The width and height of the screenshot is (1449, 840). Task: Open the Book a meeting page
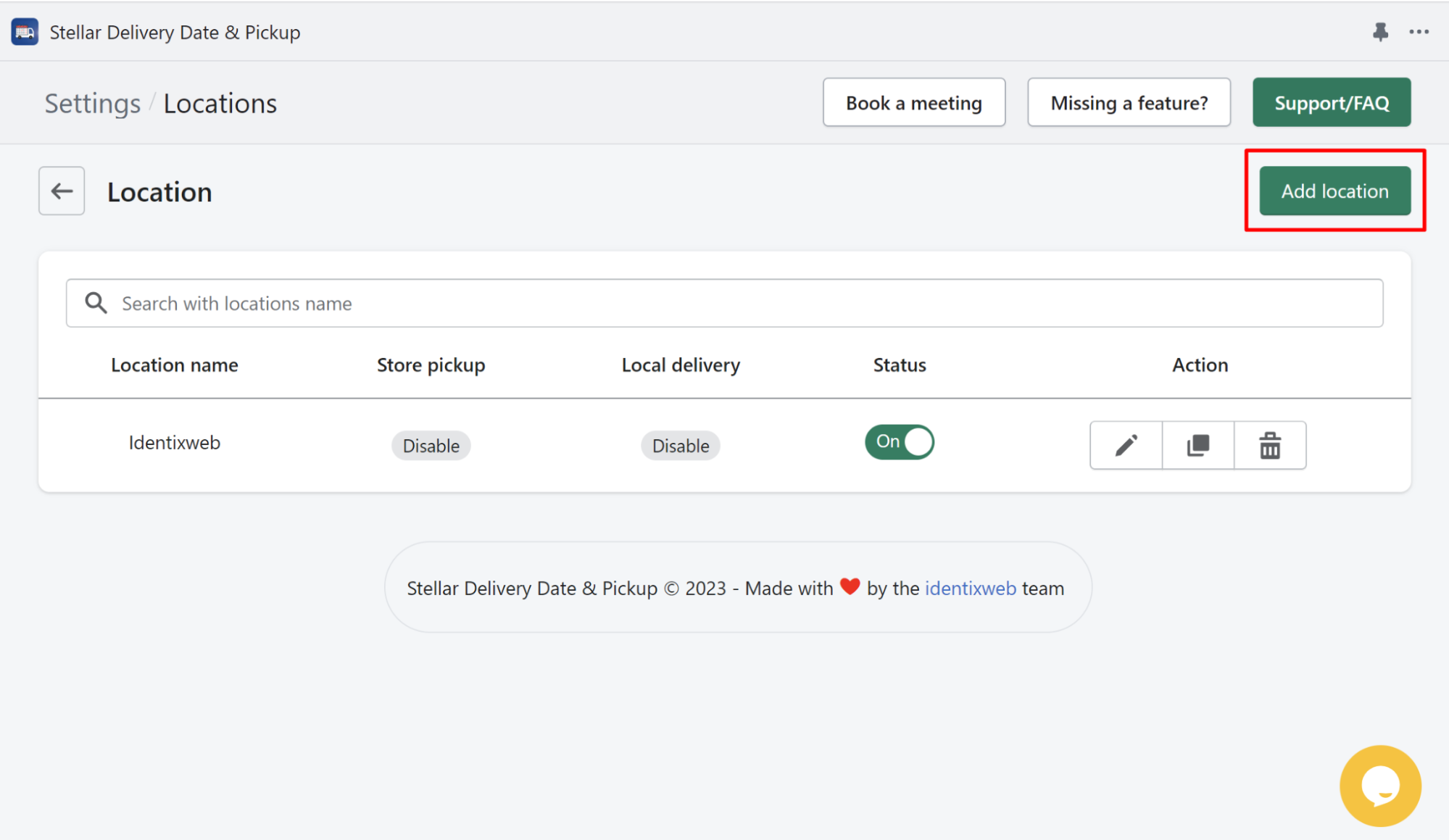pyautogui.click(x=912, y=103)
